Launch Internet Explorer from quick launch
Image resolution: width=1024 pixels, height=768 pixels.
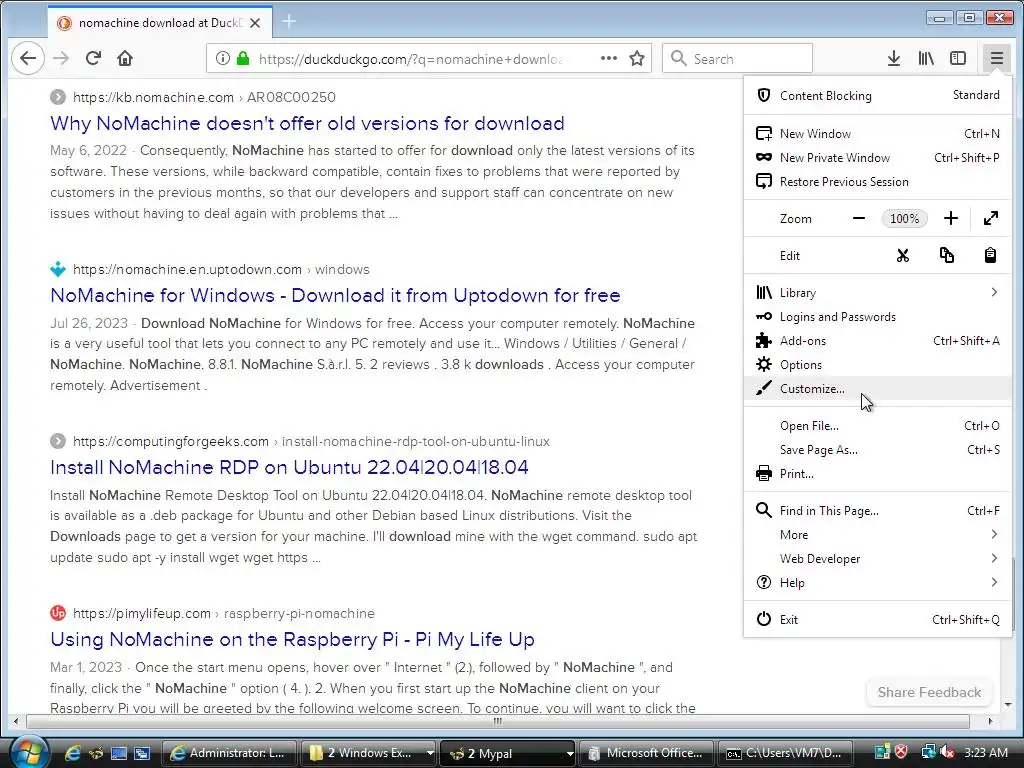[x=72, y=753]
